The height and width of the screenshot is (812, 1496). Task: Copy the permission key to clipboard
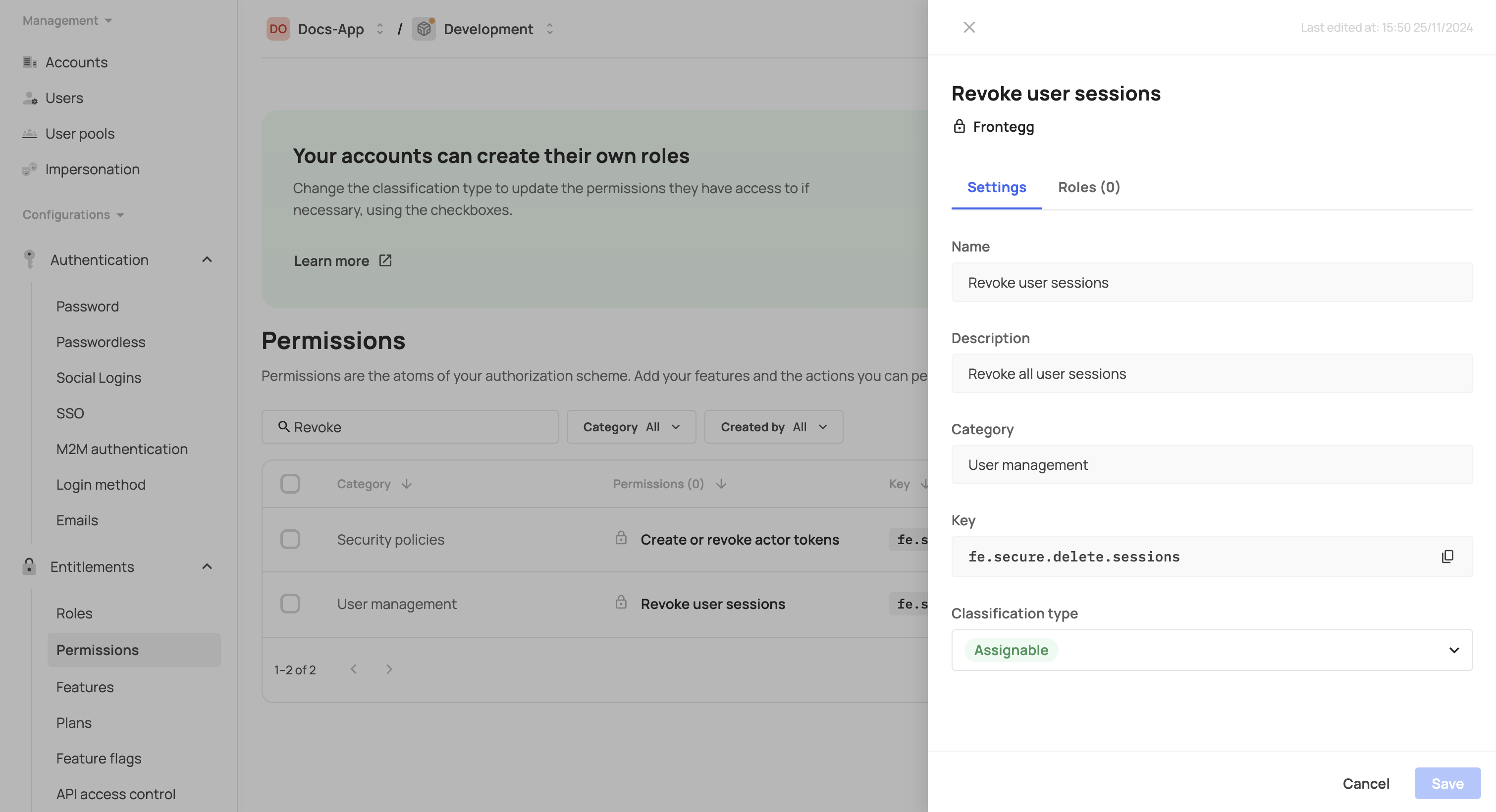[x=1447, y=557]
